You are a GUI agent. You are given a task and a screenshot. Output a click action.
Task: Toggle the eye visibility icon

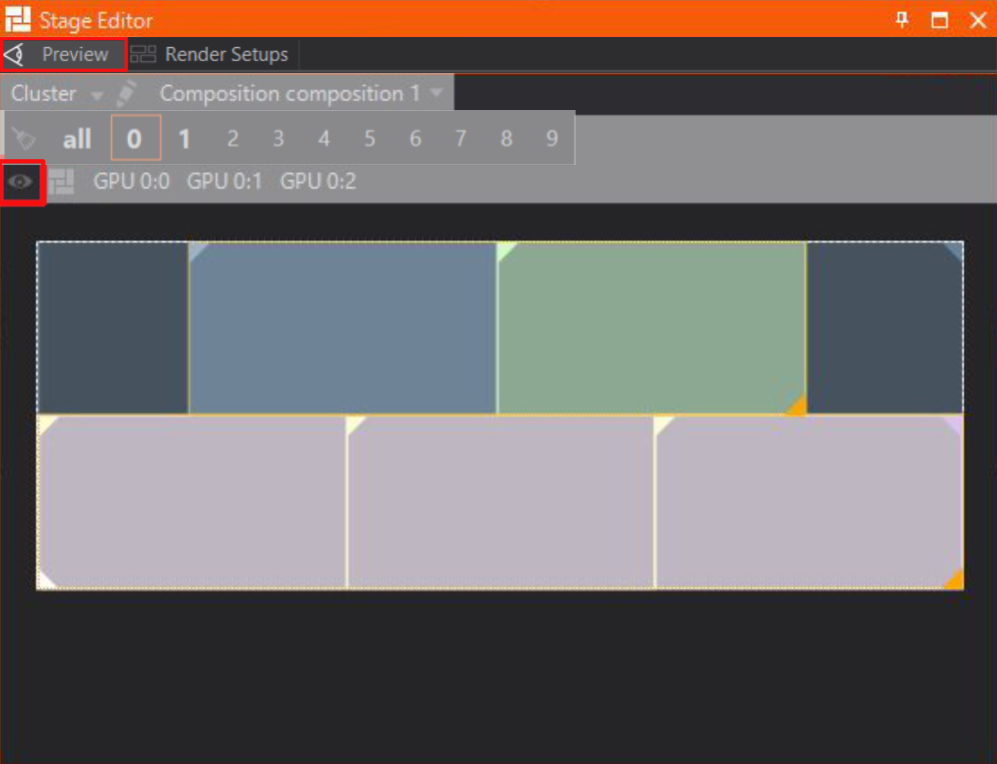tap(22, 182)
